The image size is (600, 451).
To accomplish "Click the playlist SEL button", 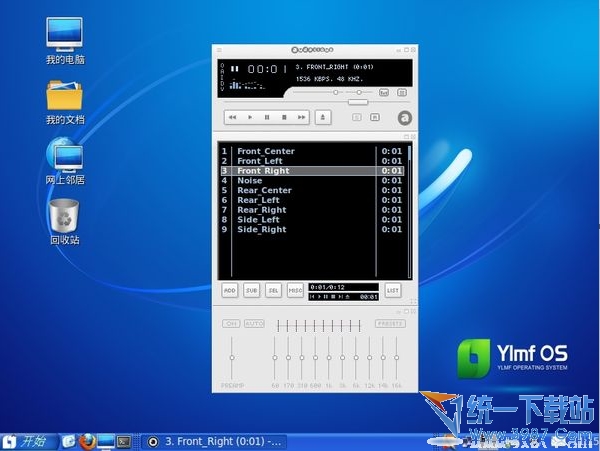I will pyautogui.click(x=273, y=290).
